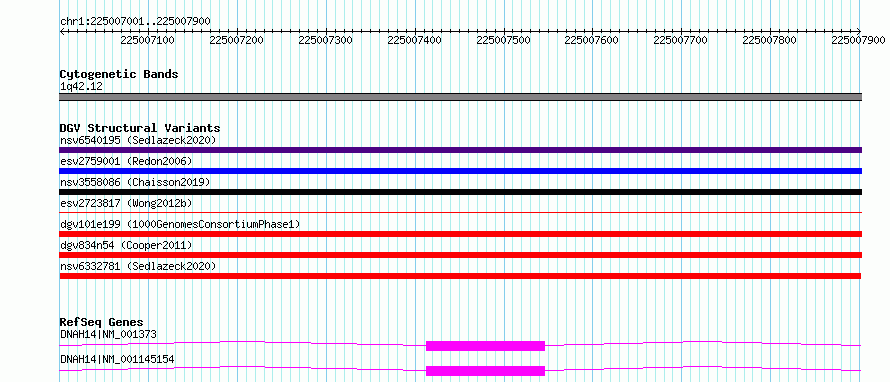Open the RefSeq Genes track title
This screenshot has width=890, height=382.
click(102, 322)
